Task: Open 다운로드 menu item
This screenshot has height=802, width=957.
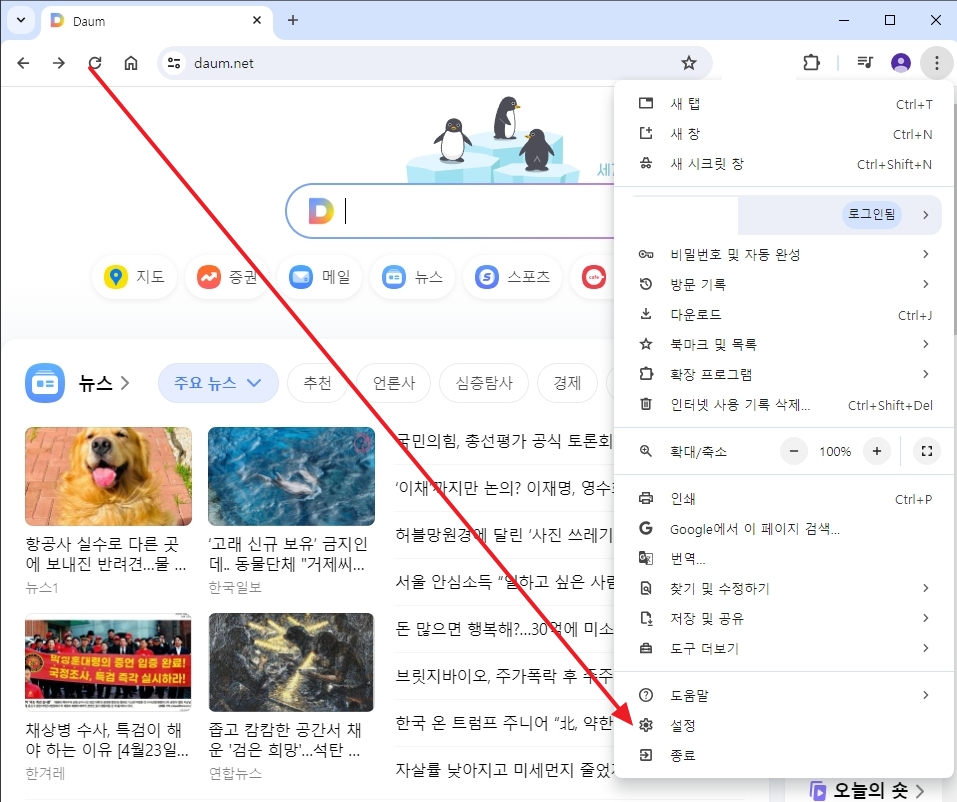Action: pyautogui.click(x=784, y=314)
